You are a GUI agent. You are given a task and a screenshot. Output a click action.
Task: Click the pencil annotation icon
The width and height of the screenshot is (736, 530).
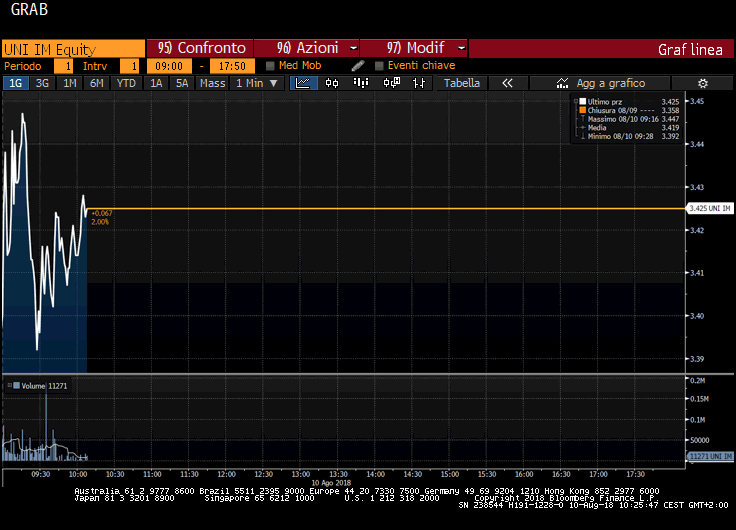pyautogui.click(x=358, y=66)
